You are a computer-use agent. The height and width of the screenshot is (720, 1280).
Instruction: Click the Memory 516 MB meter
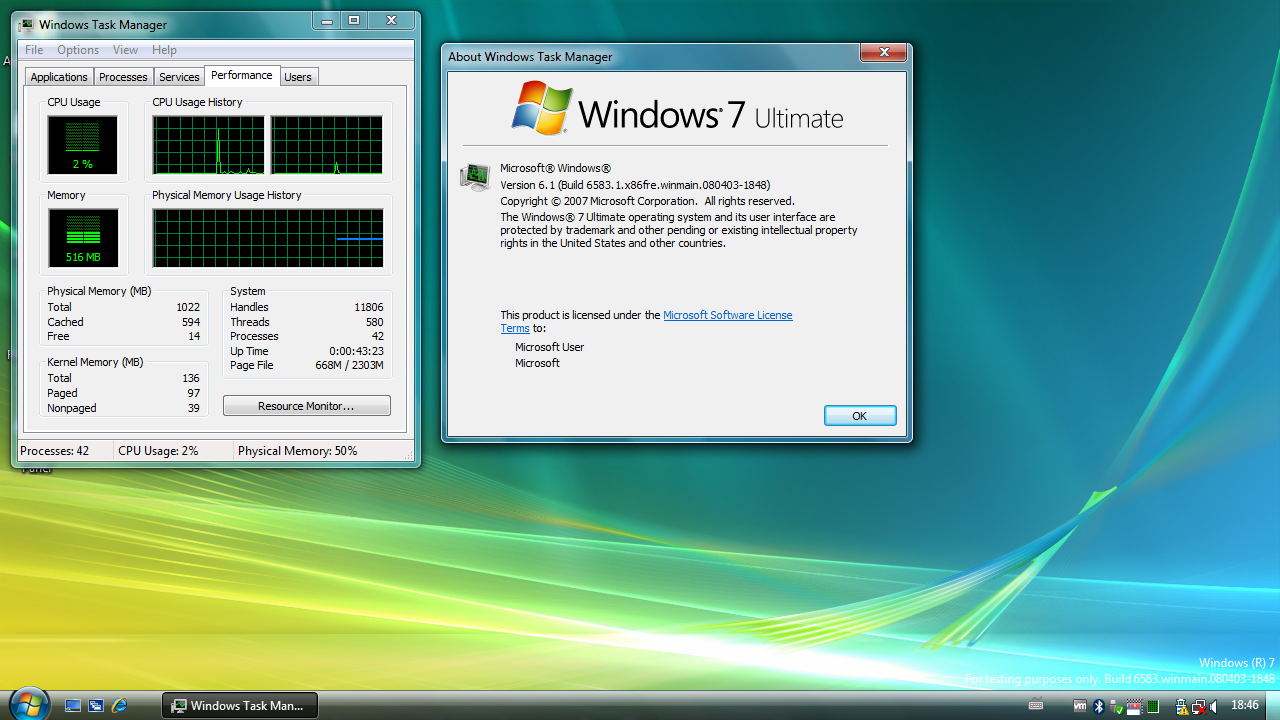tap(82, 238)
